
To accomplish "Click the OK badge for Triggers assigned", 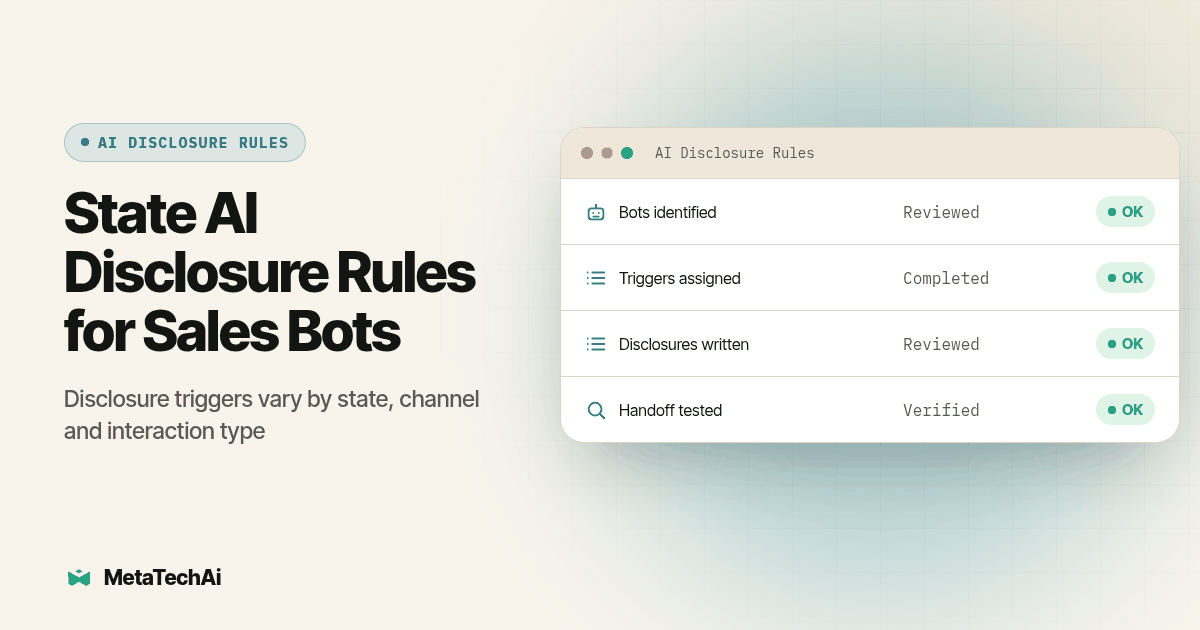I will pyautogui.click(x=1125, y=278).
